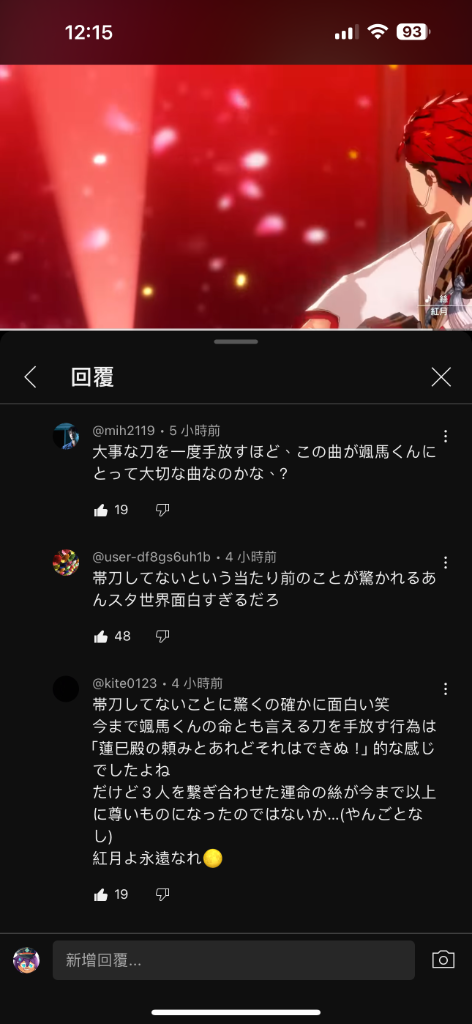Open @user-df8gs6uh1b profile avatar
This screenshot has height=1024, width=472.
click(66, 562)
